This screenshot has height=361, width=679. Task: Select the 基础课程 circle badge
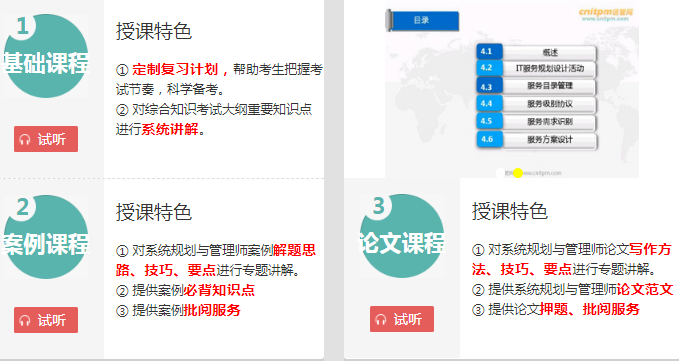[x=45, y=56]
